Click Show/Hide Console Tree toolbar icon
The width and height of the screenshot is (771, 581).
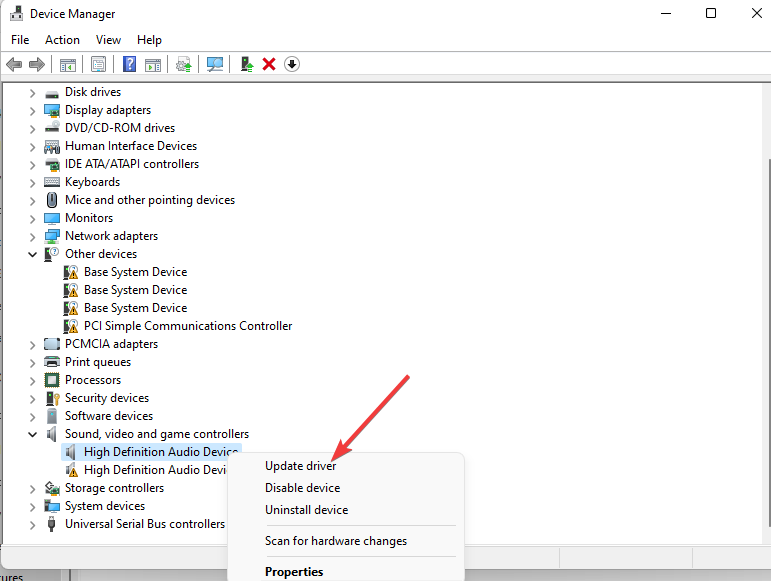[68, 64]
